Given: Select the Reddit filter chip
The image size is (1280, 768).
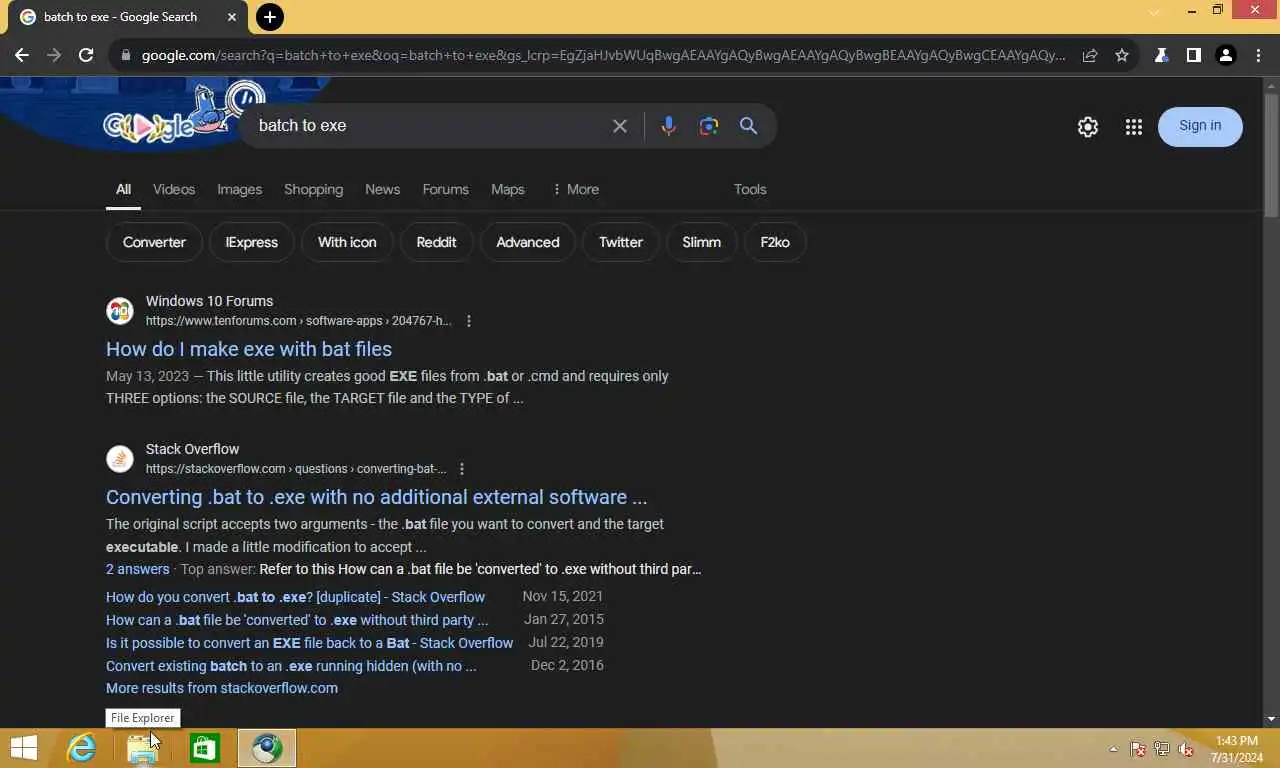Looking at the screenshot, I should pos(436,242).
